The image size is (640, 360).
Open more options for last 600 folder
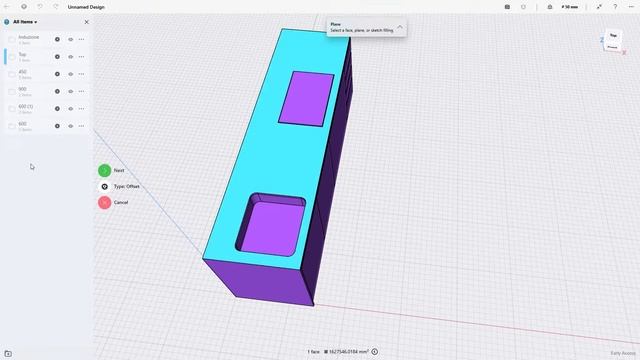click(x=82, y=126)
